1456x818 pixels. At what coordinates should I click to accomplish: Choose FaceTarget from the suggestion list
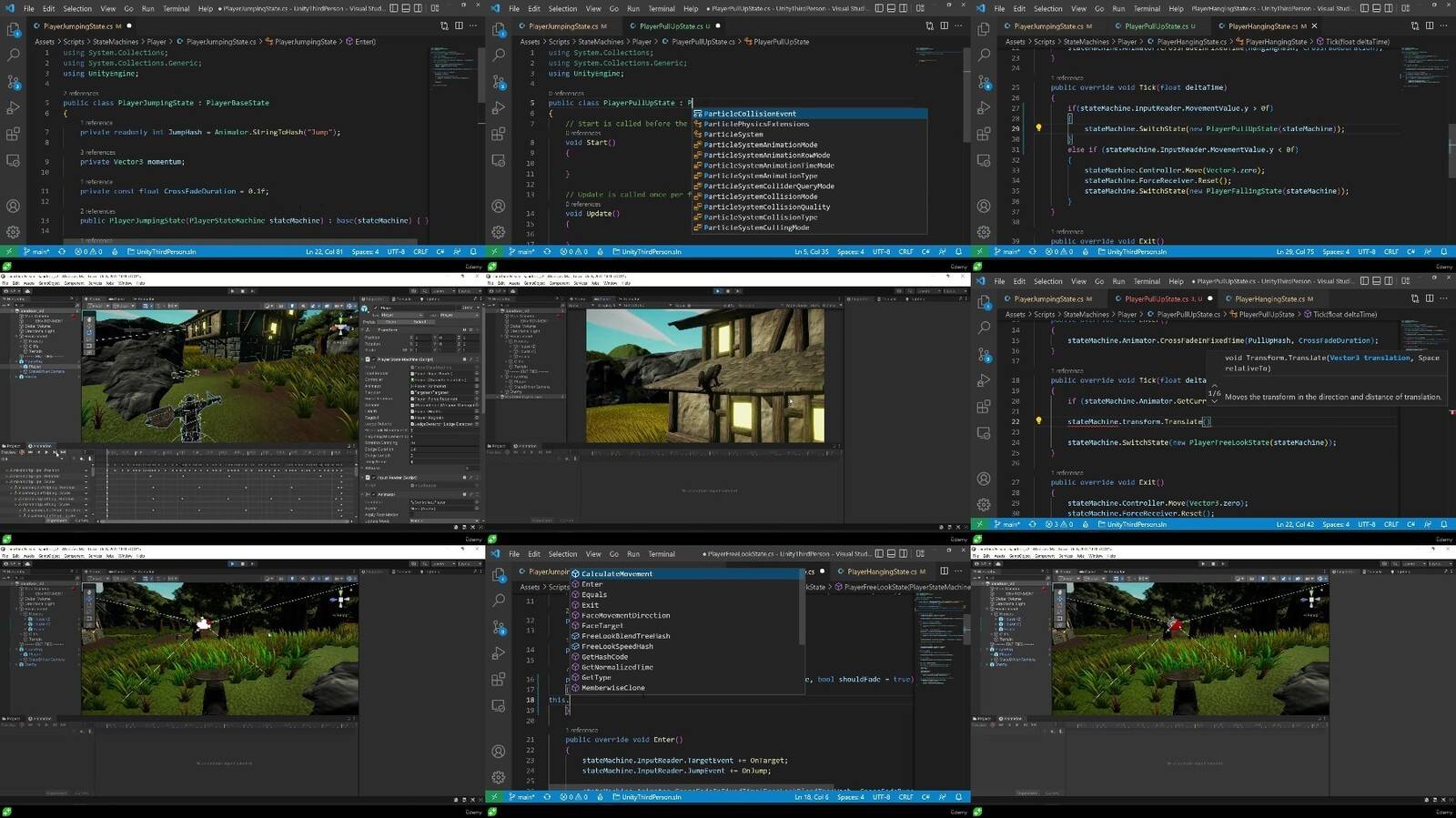[602, 626]
